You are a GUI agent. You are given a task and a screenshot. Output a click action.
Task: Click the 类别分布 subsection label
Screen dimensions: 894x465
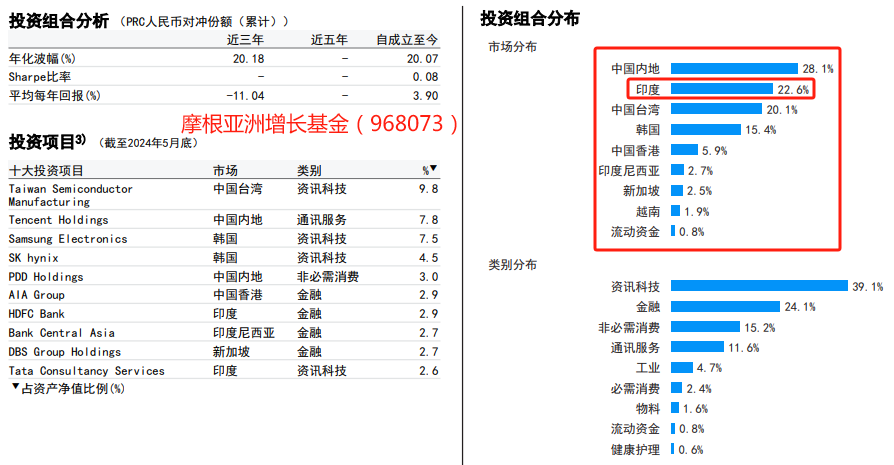pos(513,265)
